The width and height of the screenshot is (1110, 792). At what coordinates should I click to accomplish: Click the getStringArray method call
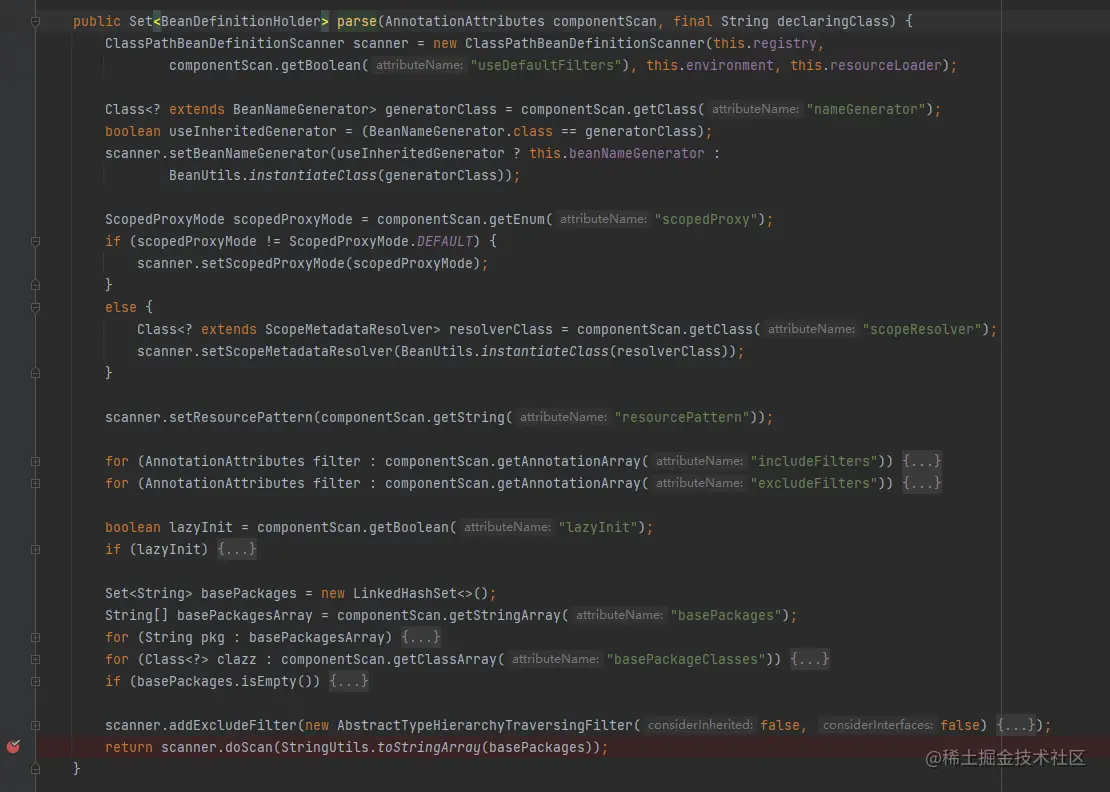[x=505, y=615]
